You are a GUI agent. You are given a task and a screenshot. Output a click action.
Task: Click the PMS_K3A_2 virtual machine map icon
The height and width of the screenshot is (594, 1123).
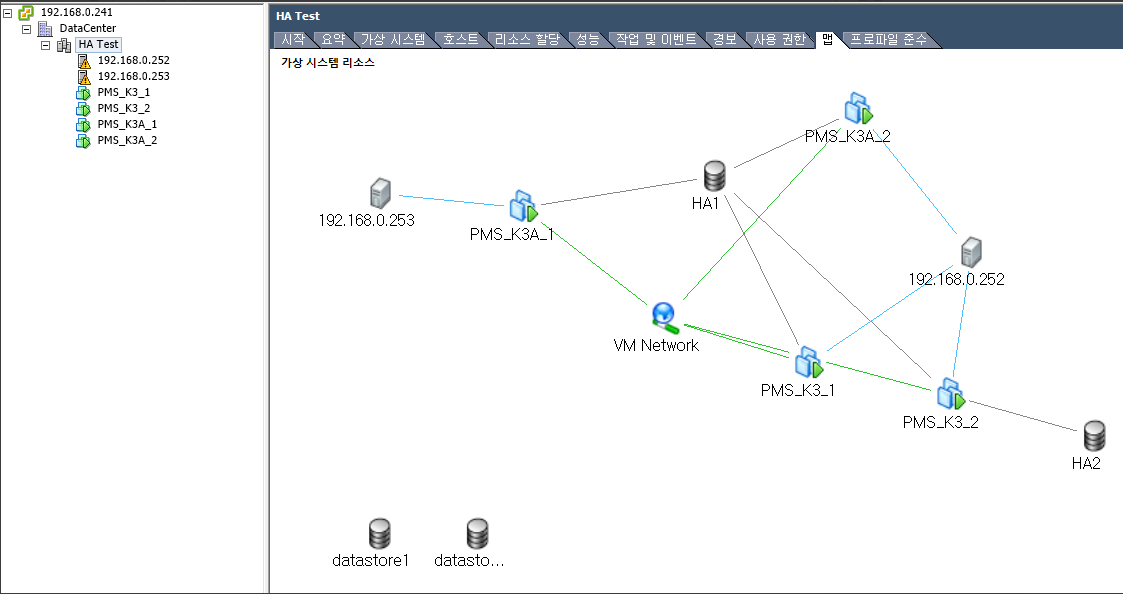coord(857,108)
